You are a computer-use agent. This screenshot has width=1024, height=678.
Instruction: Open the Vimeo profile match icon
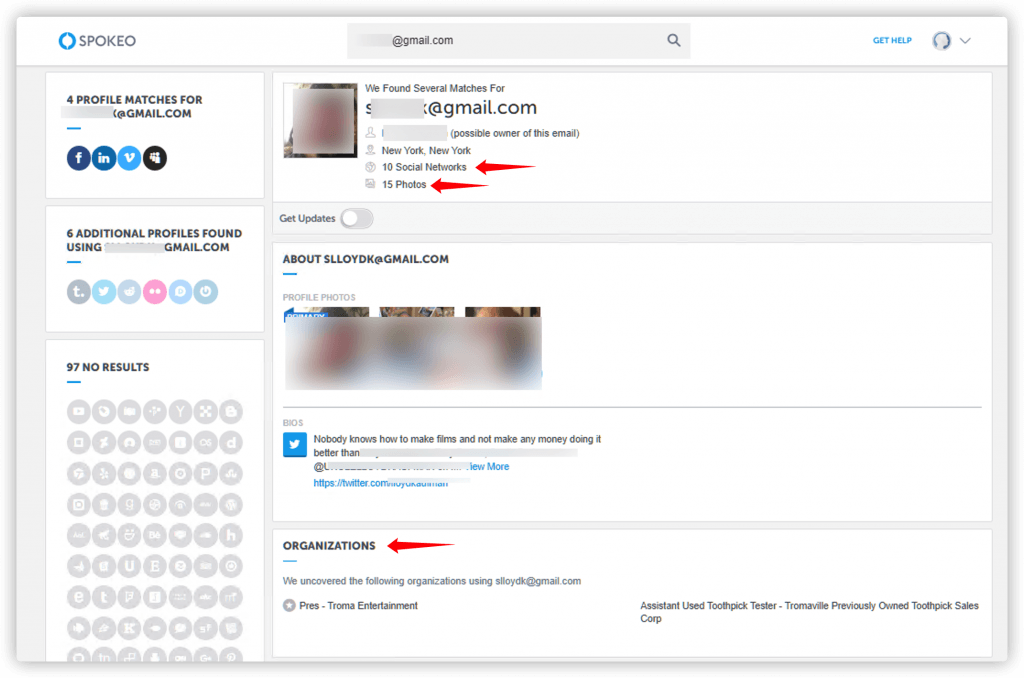tap(129, 157)
